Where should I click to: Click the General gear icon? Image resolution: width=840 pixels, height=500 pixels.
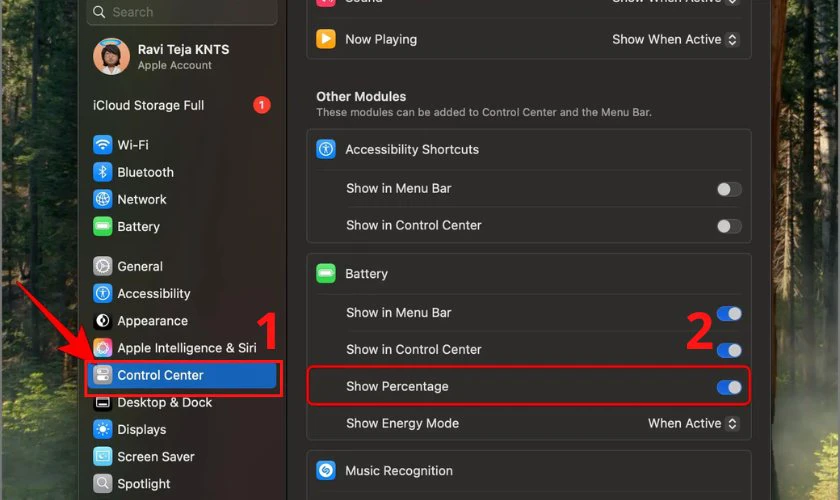(102, 266)
